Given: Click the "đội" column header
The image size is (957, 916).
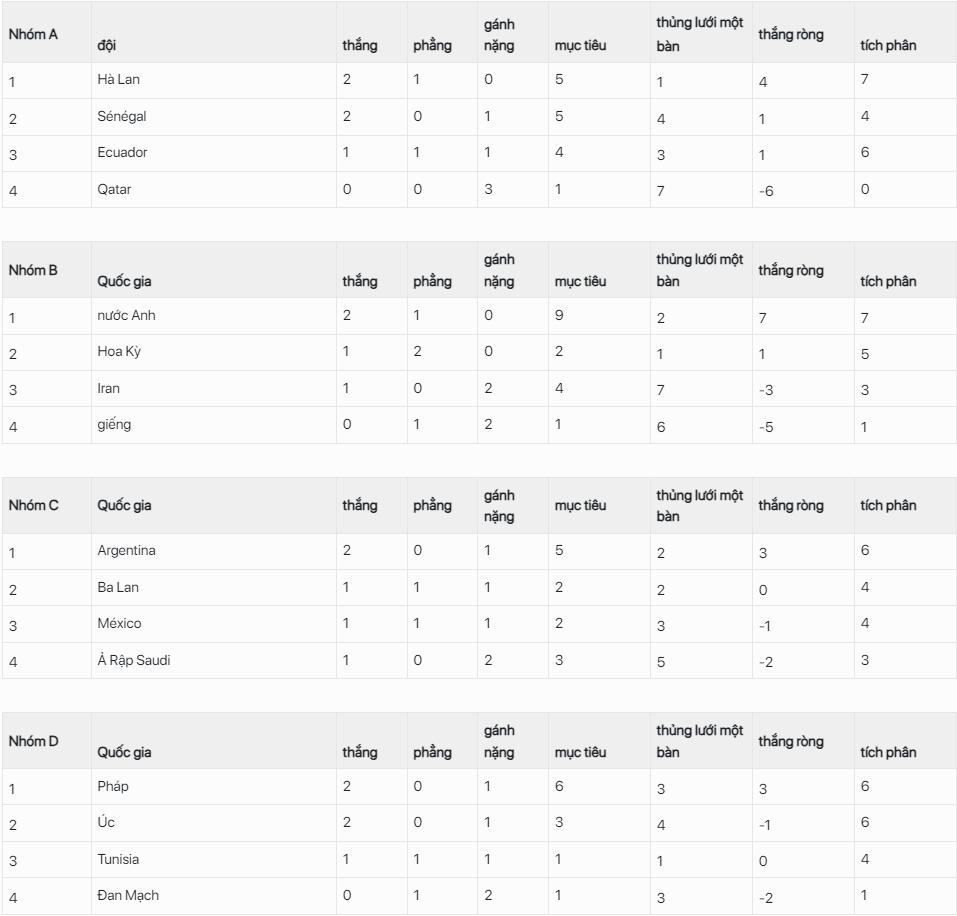Looking at the screenshot, I should pos(107,45).
